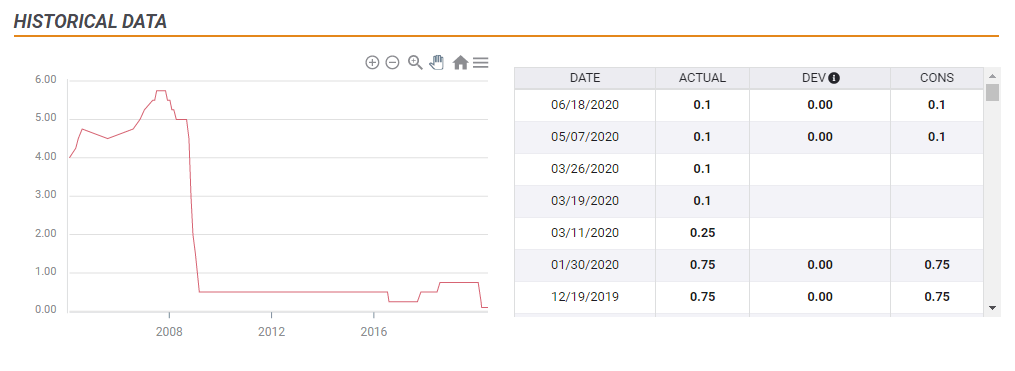The width and height of the screenshot is (1015, 371).
Task: Select the 05/07/2020 date cell
Action: pos(585,137)
